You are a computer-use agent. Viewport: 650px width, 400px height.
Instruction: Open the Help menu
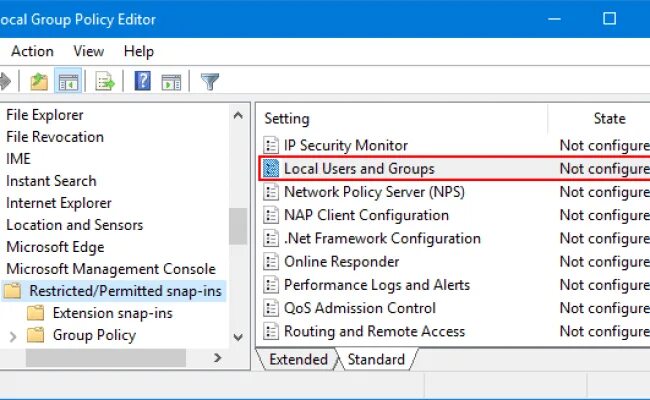pyautogui.click(x=139, y=51)
